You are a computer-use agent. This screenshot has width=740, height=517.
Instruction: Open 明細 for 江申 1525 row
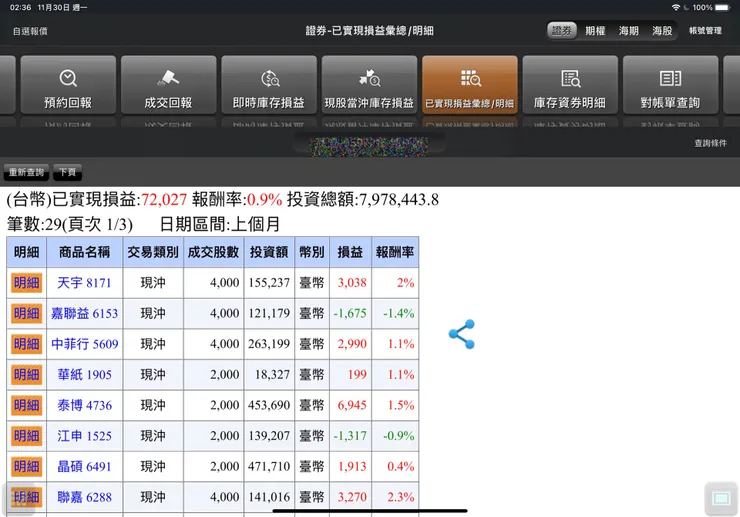26,436
